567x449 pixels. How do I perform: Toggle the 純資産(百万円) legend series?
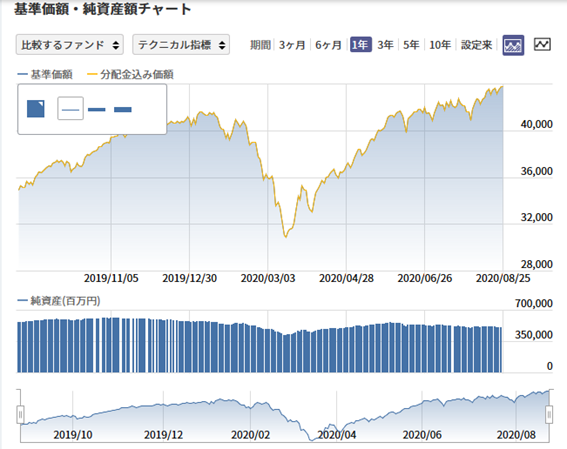click(59, 301)
